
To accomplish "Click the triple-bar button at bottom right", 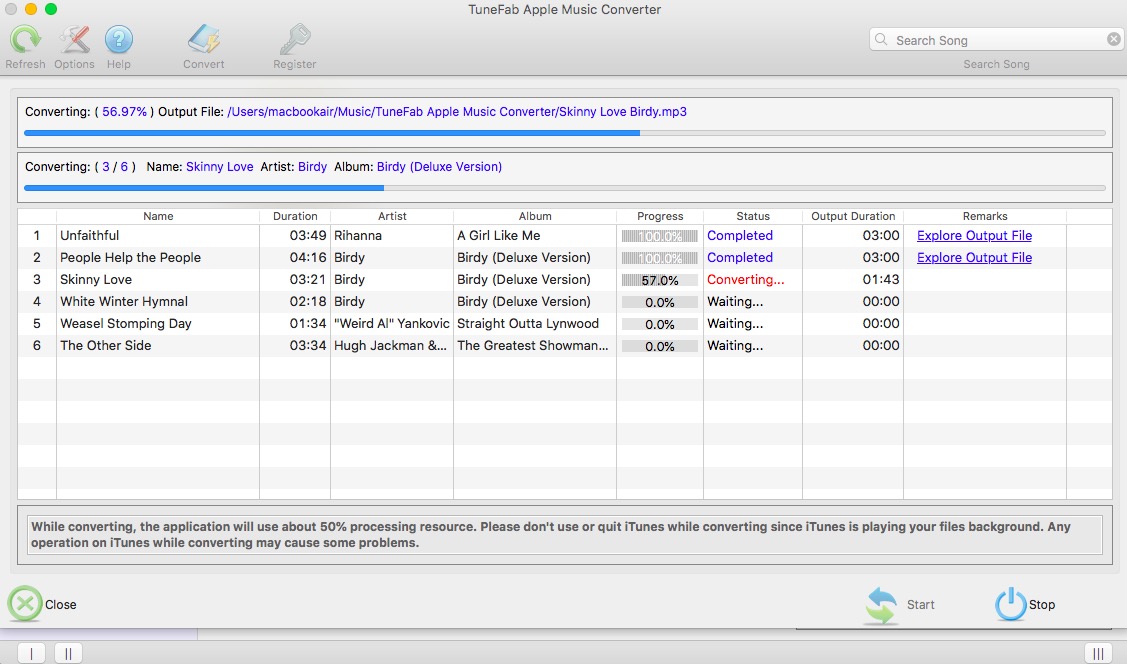I will pyautogui.click(x=1098, y=653).
